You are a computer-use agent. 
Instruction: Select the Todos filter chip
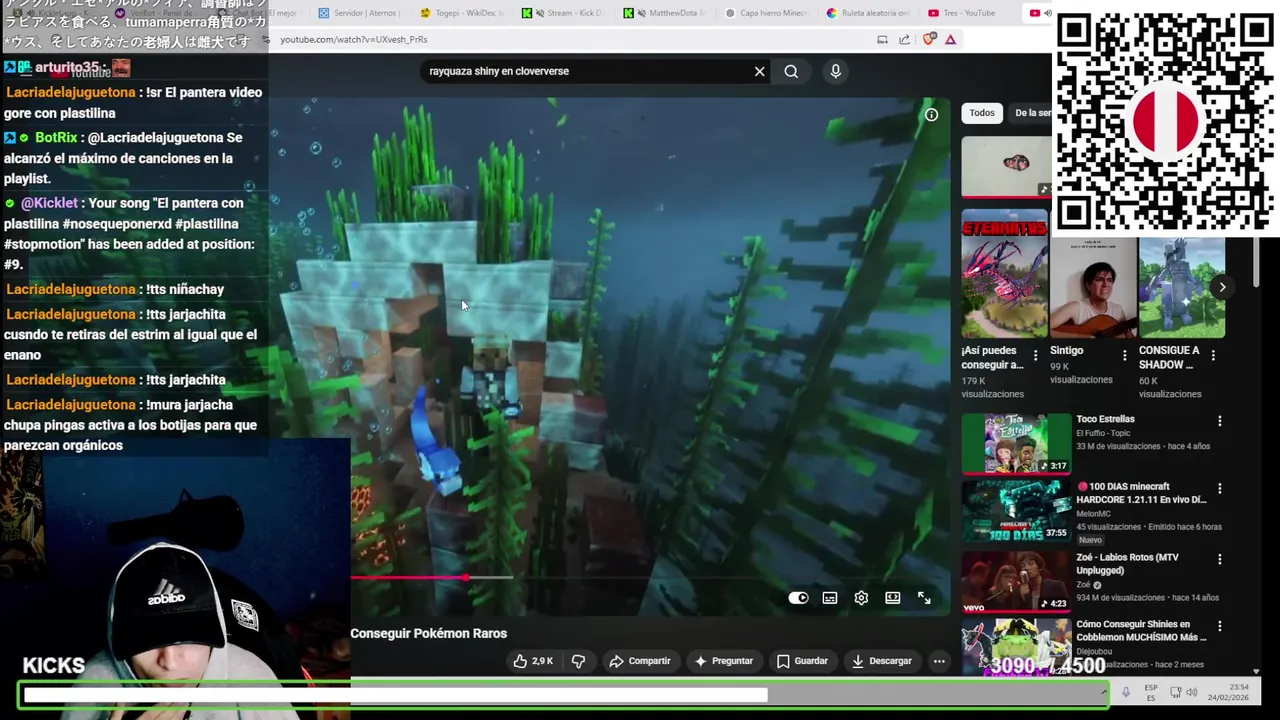[982, 113]
